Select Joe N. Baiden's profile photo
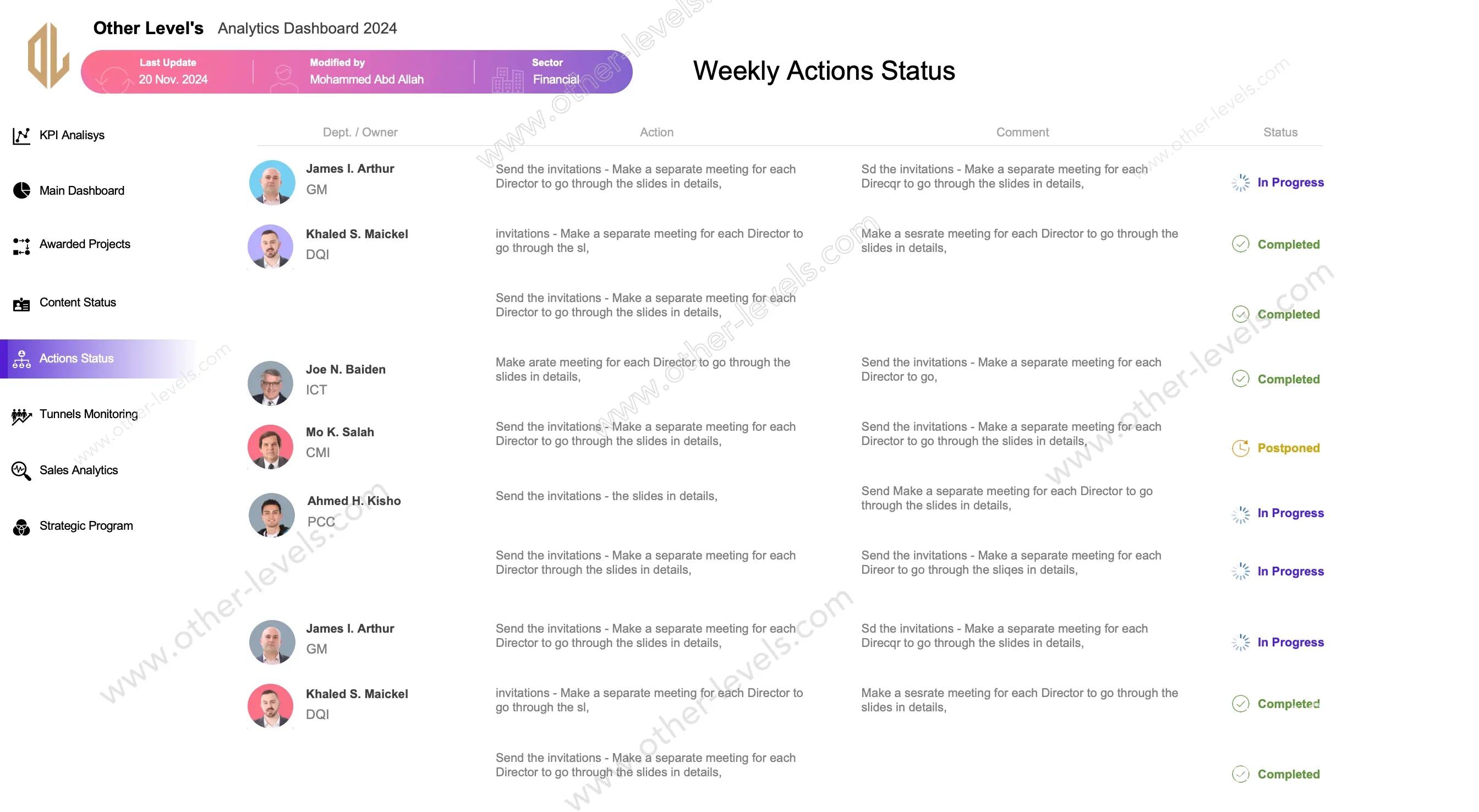Screen dimensions: 1479x812 tap(271, 383)
